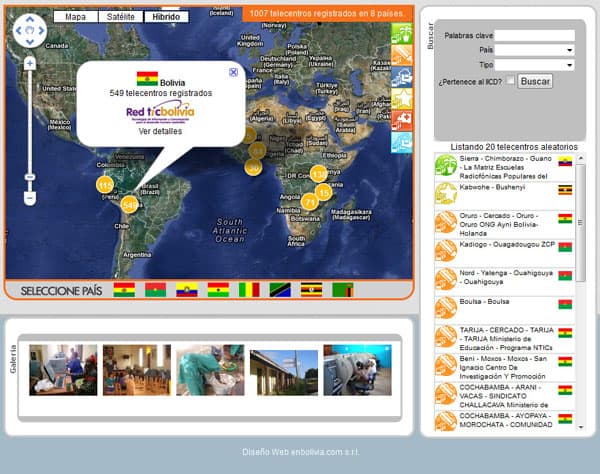The image size is (600, 474).
Task: Click the list scrollbar up arrow
Action: pos(580,158)
